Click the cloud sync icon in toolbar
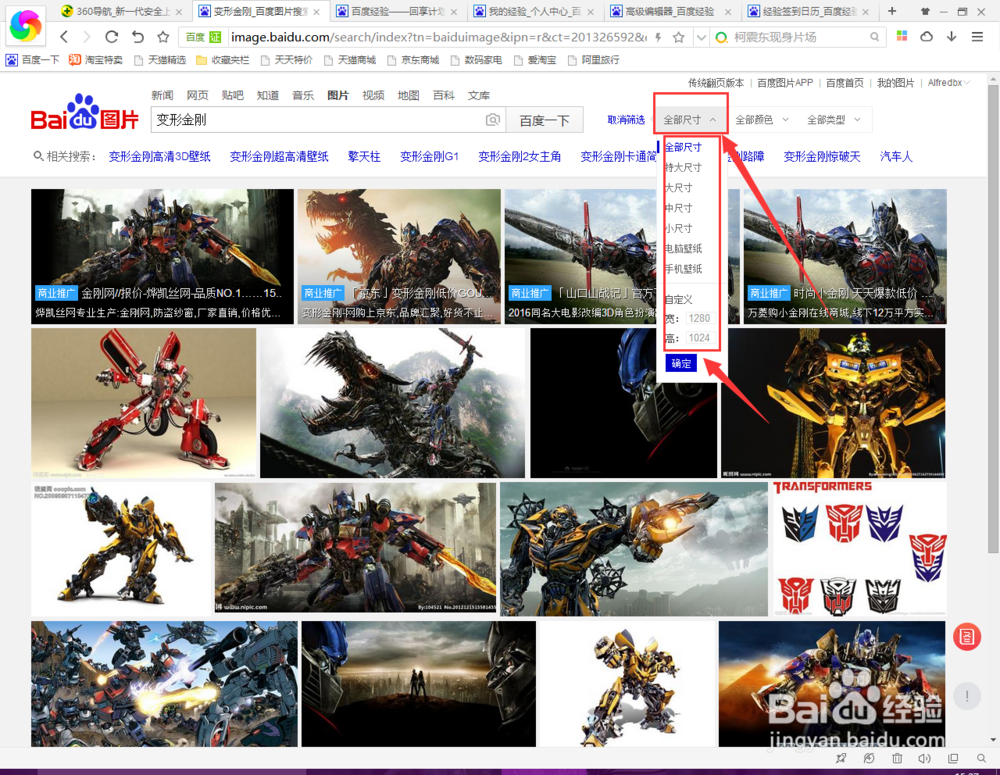 (927, 36)
